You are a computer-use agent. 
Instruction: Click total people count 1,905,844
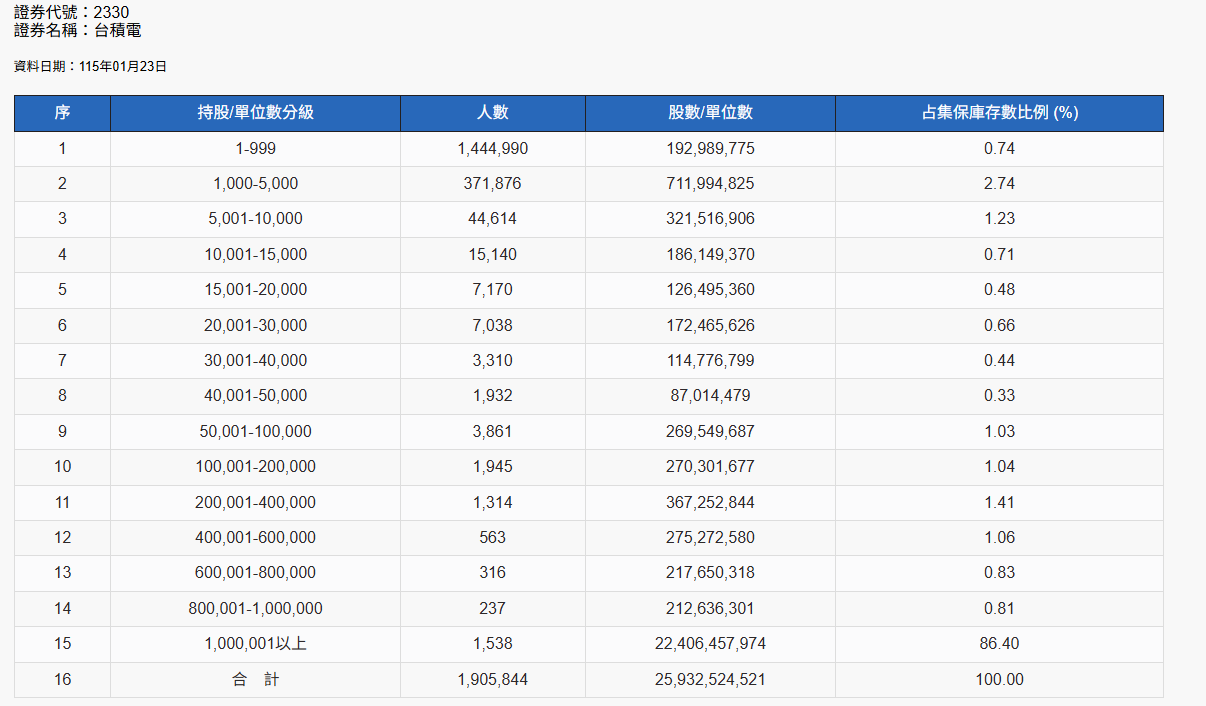[x=492, y=680]
